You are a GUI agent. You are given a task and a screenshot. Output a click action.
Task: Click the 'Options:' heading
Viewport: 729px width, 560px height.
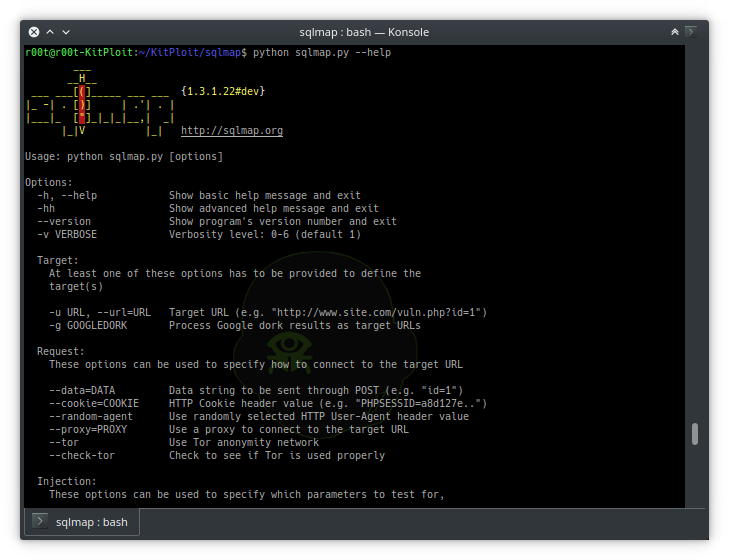coord(49,182)
